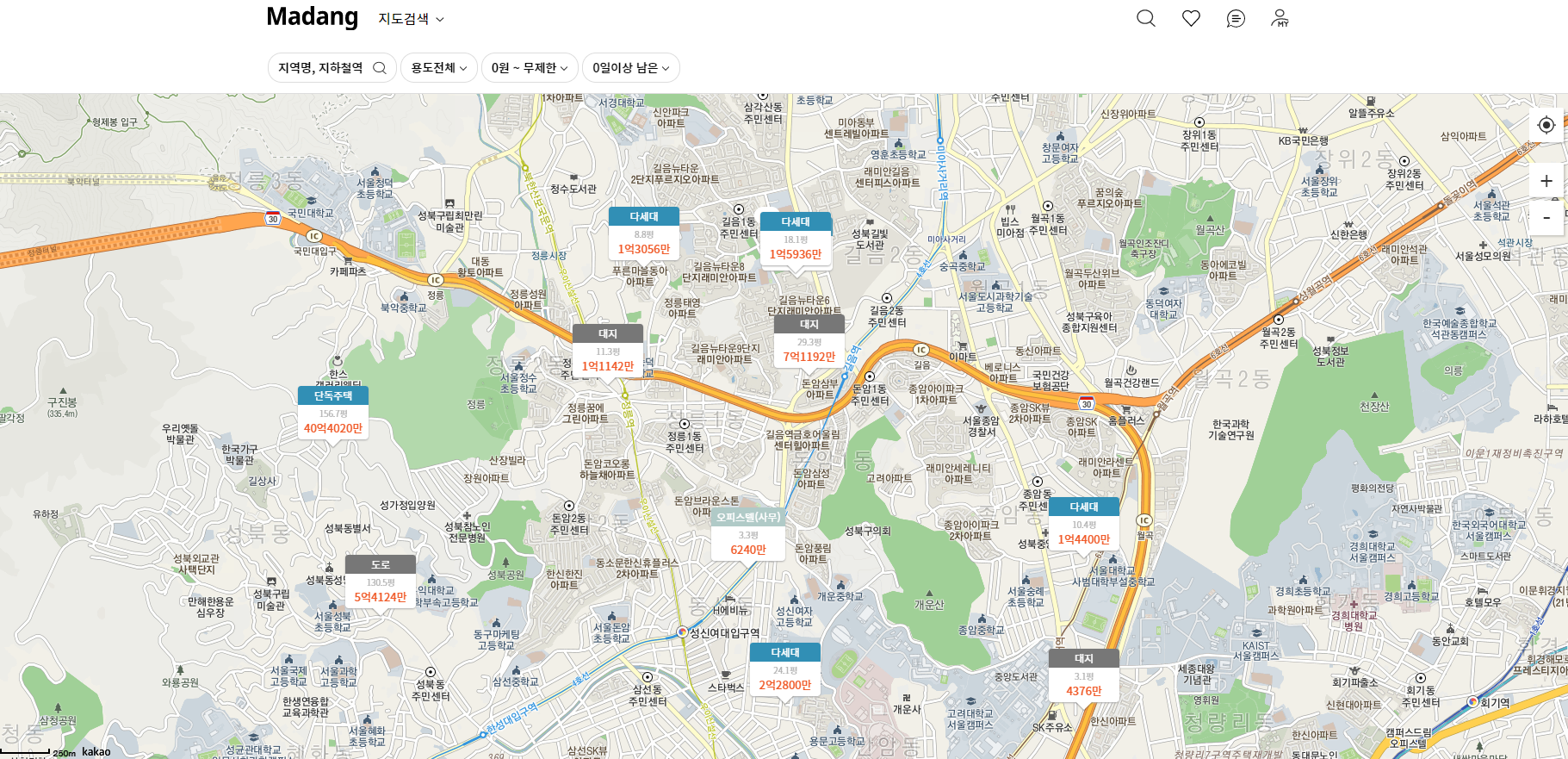Focus the 지역명, 지하철역 search field
The image size is (1568, 759).
click(x=332, y=68)
